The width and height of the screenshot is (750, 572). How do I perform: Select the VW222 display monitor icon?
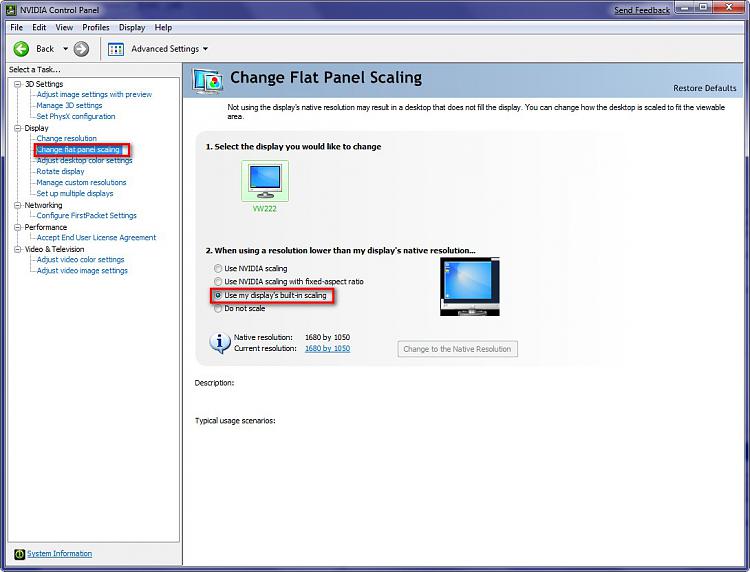(x=265, y=181)
